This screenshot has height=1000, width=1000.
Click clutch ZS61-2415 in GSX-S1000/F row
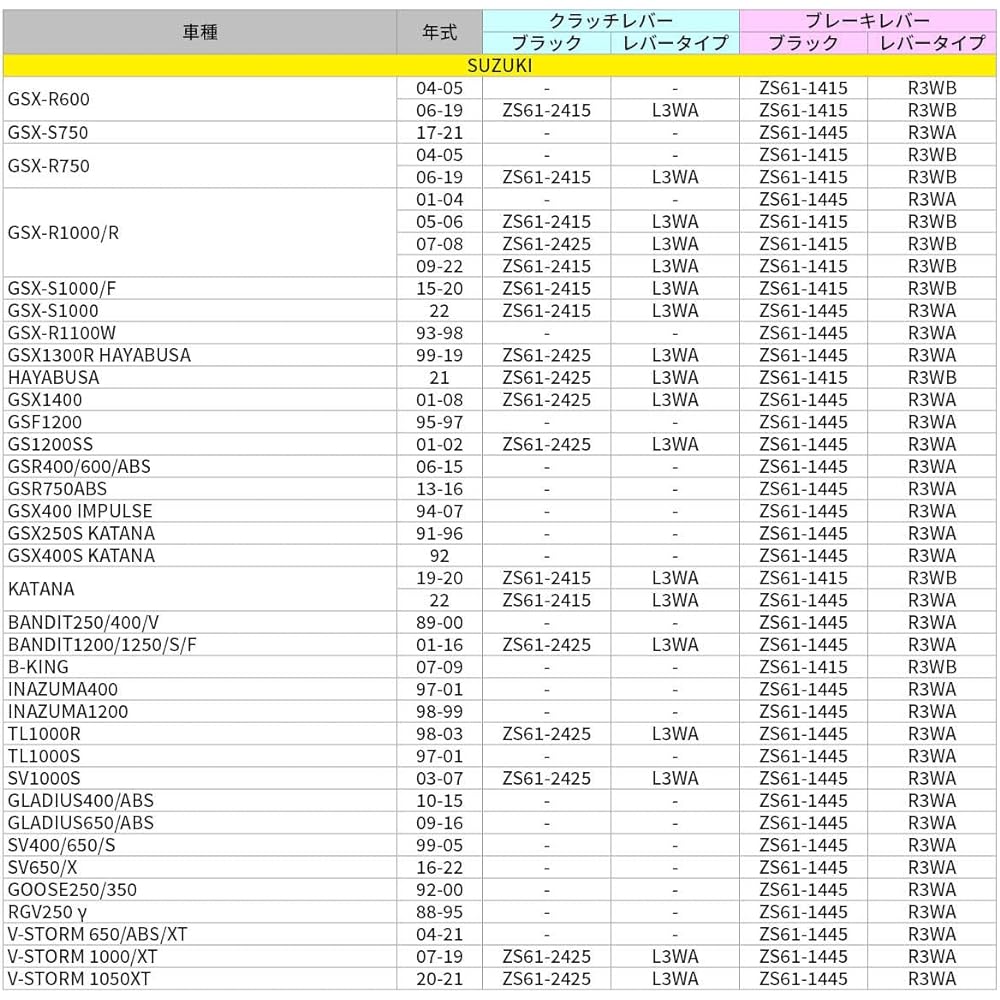(x=547, y=288)
